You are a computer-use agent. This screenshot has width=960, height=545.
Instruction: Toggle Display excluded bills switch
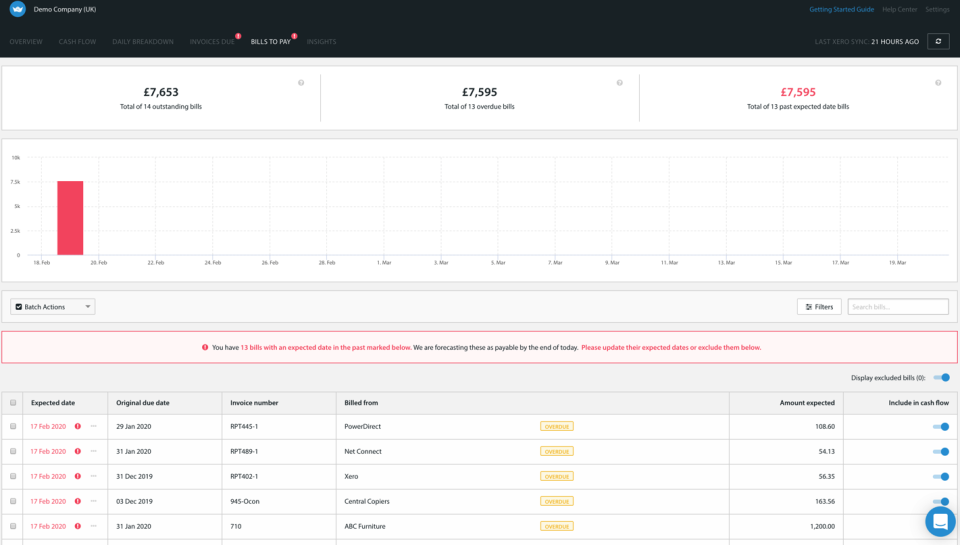(x=942, y=378)
